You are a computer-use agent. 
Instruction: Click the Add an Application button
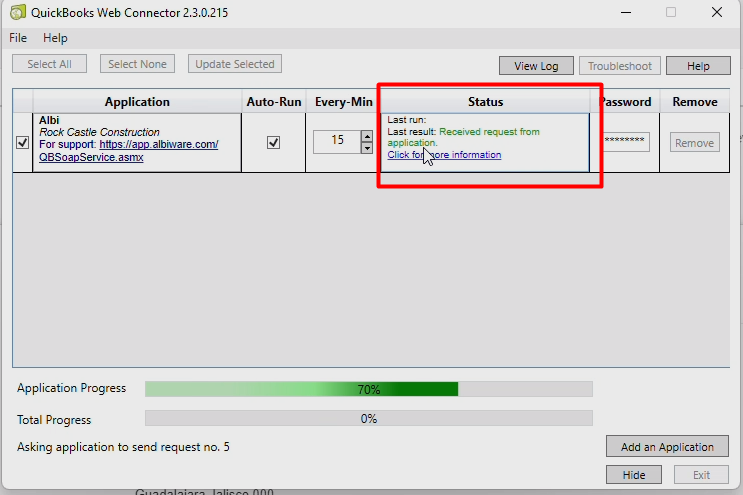(667, 447)
